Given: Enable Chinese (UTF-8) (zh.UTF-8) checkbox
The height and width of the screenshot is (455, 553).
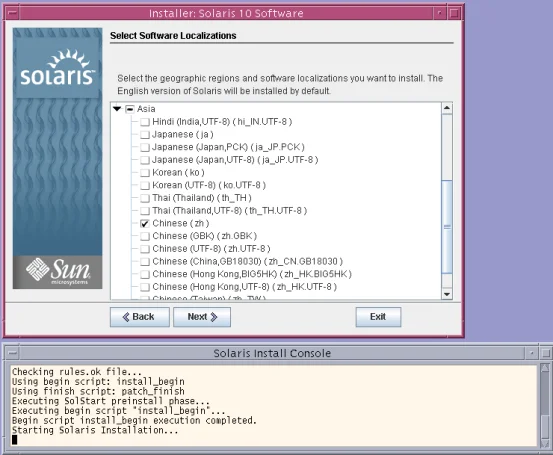Looking at the screenshot, I should pos(145,249).
